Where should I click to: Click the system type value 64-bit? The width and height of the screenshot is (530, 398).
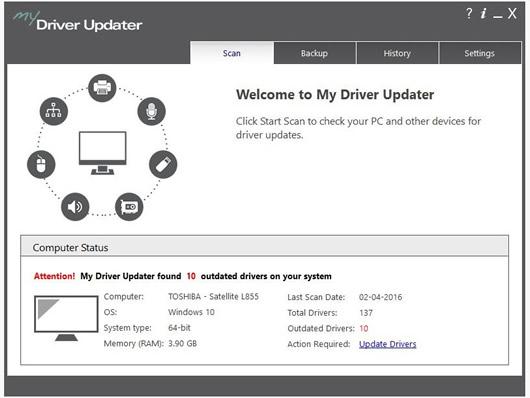pyautogui.click(x=179, y=328)
